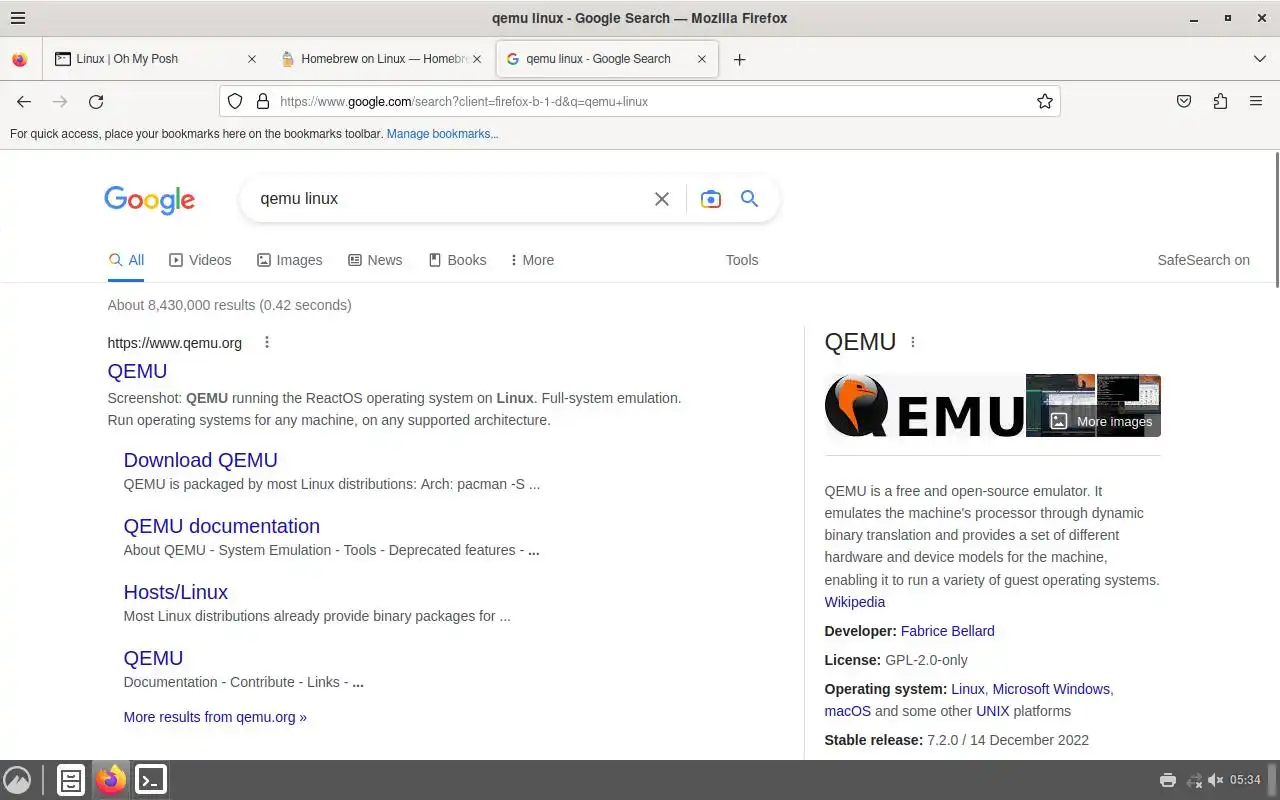This screenshot has height=800, width=1280.
Task: Open SafeSearch on setting
Action: pos(1203,260)
